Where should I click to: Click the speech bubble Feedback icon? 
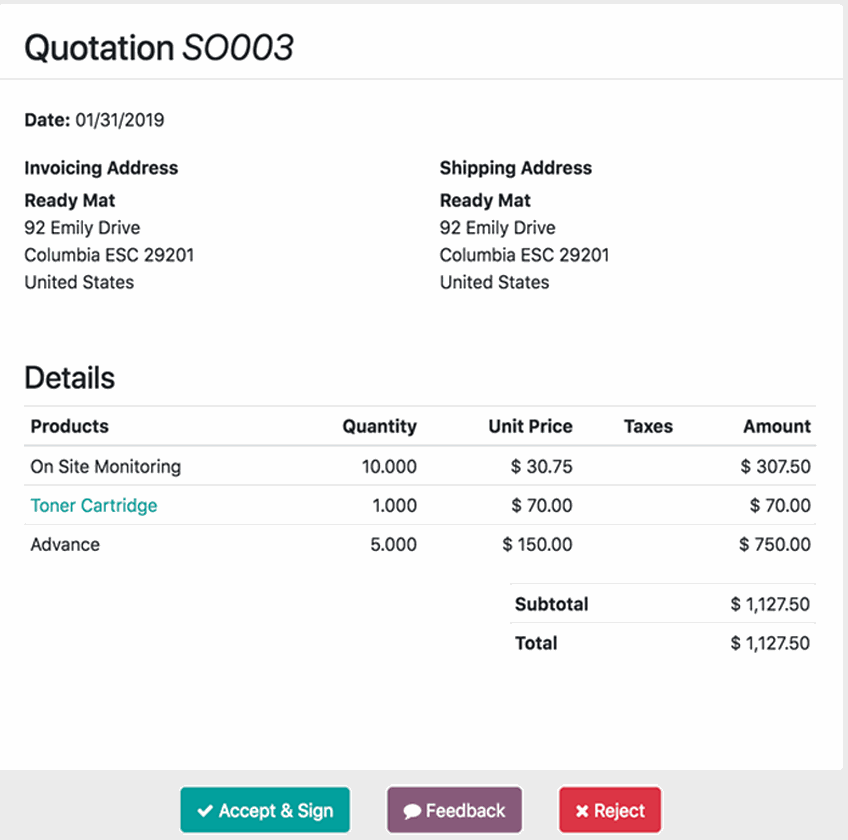tap(412, 812)
